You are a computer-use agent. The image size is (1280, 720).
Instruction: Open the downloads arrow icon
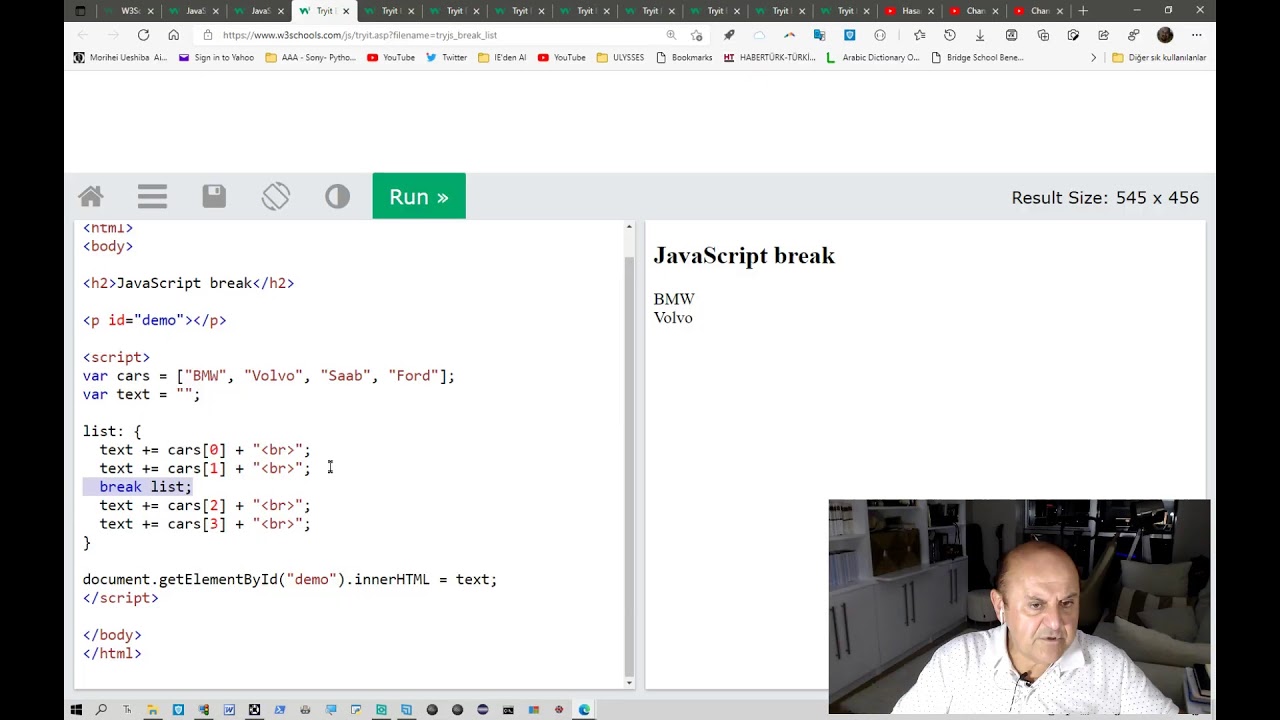pos(980,35)
